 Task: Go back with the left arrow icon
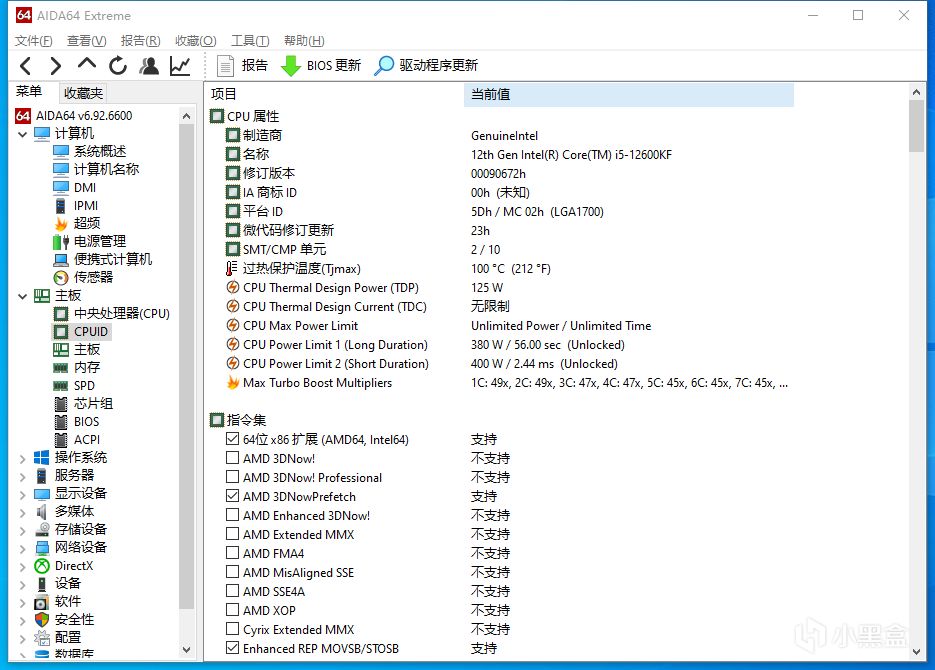[25, 66]
